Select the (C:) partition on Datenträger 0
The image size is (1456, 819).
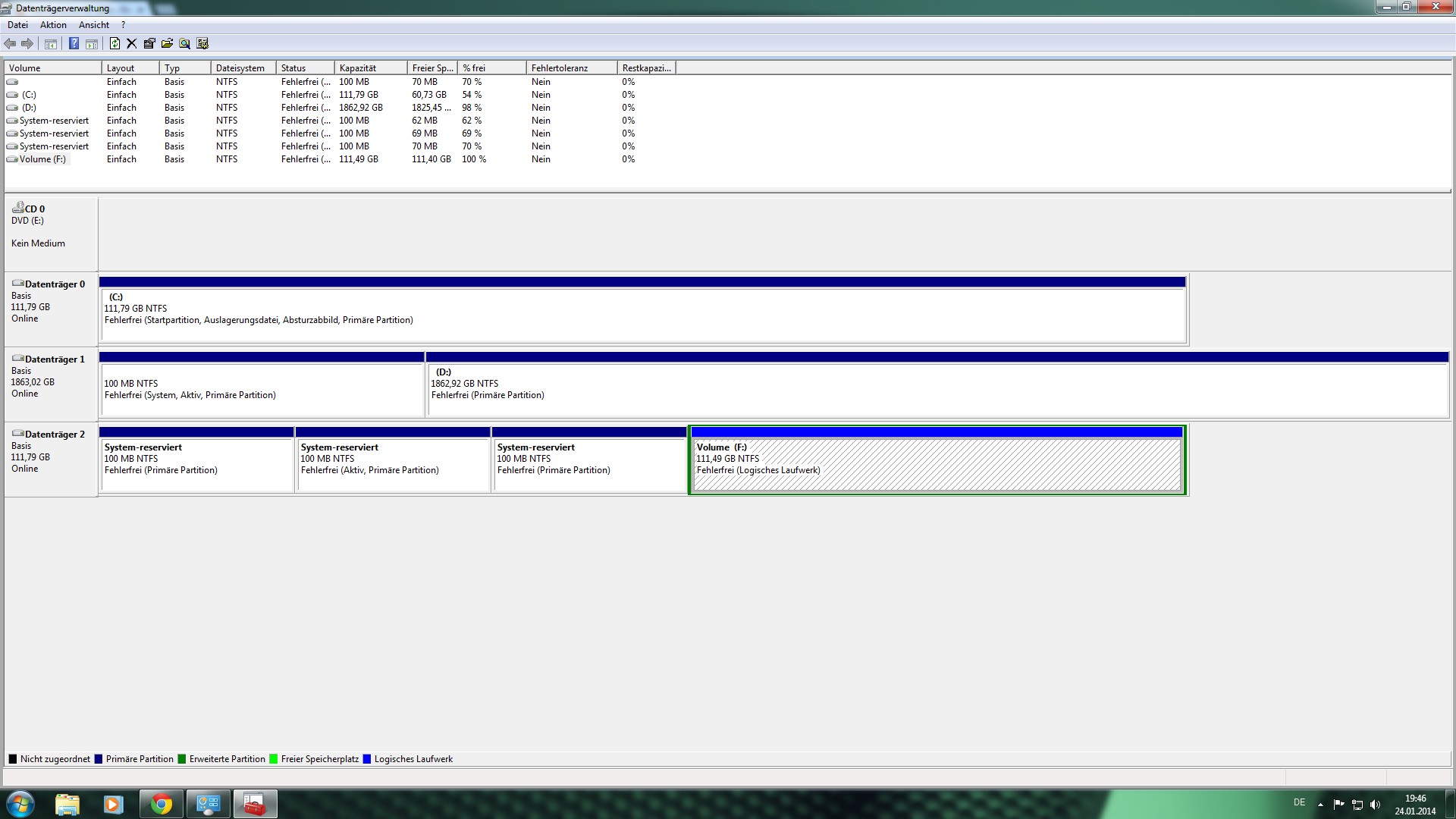click(643, 315)
